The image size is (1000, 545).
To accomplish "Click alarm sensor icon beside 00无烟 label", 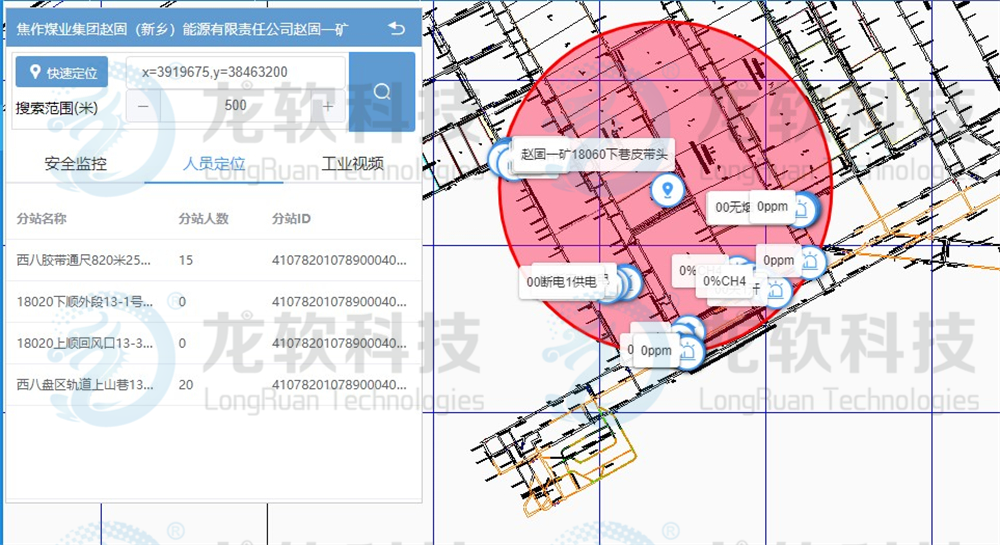I will tap(804, 209).
